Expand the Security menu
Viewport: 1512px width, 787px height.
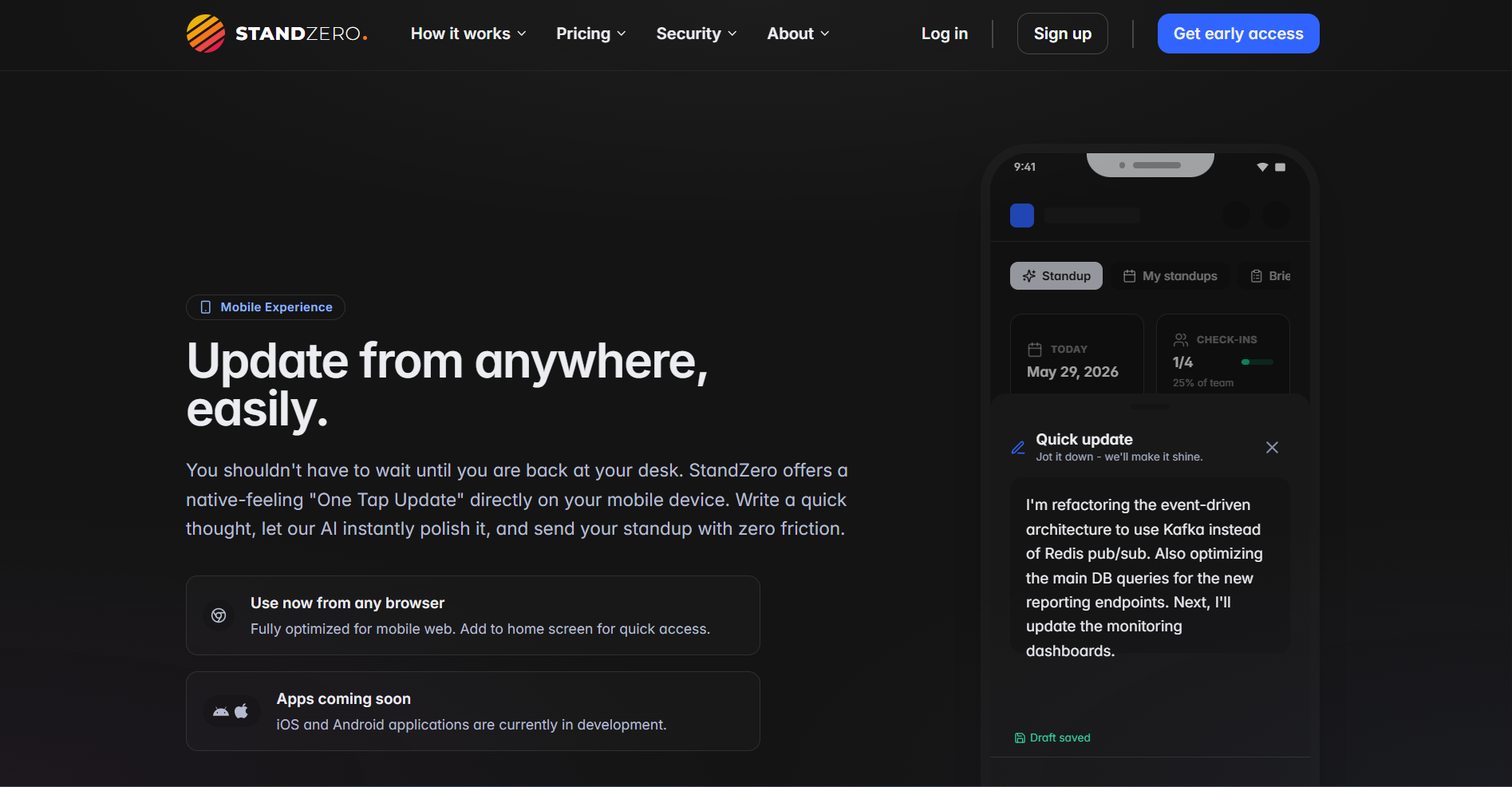pos(696,34)
